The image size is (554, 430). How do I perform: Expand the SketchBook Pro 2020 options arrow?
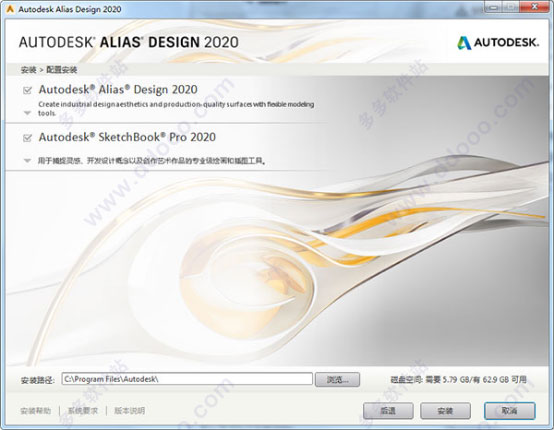coord(27,160)
